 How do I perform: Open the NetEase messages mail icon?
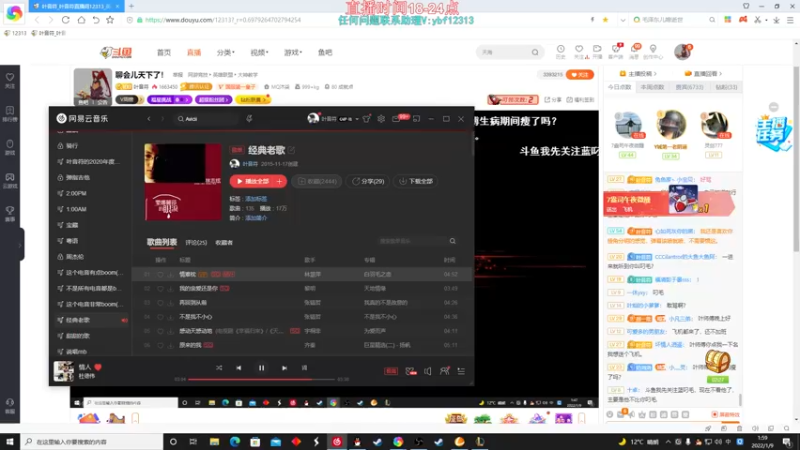tap(396, 118)
